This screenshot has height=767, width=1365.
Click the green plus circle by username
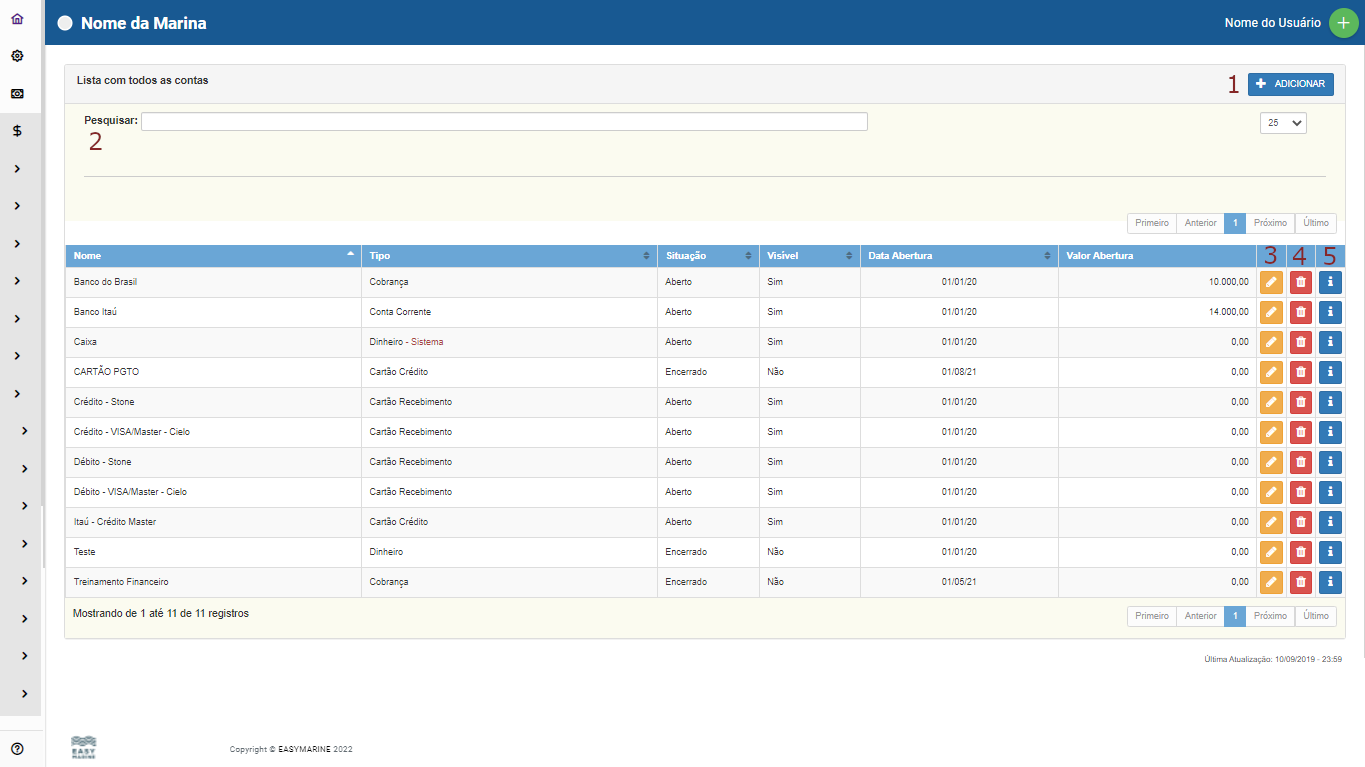[x=1343, y=23]
